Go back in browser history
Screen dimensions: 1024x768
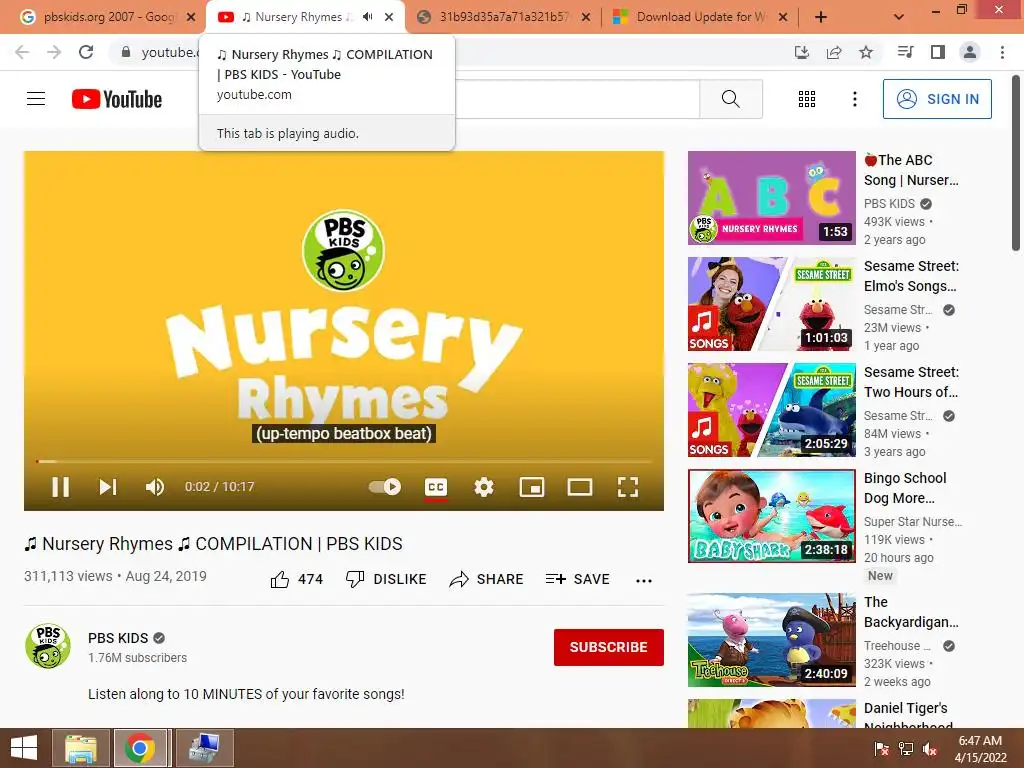click(x=22, y=52)
